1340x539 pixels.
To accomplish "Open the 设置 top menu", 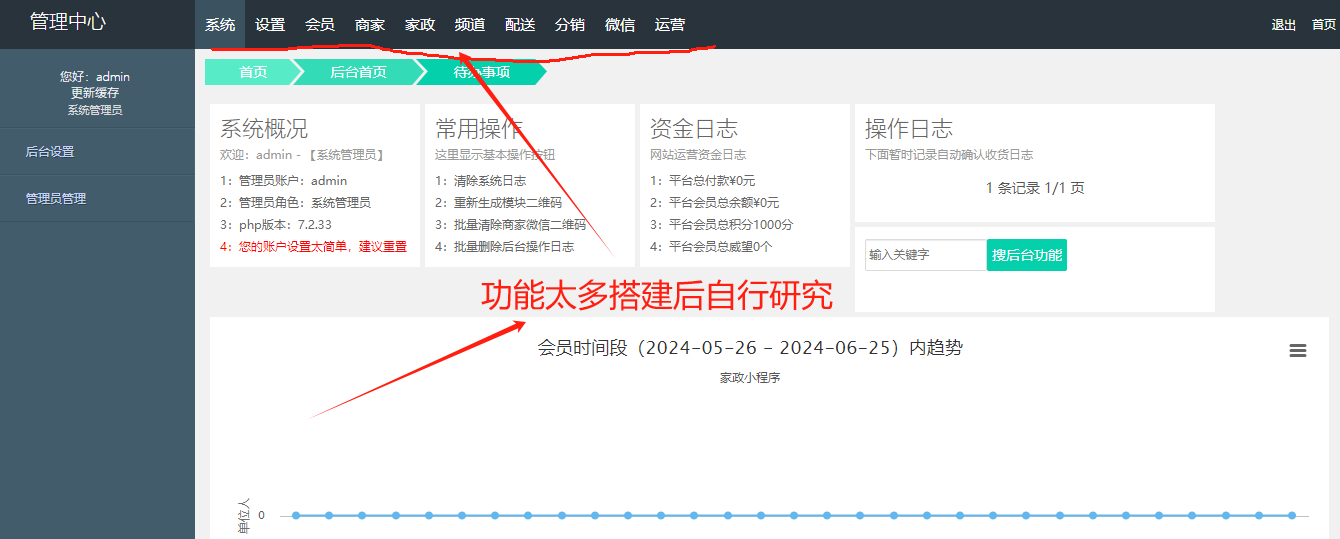I will (x=270, y=25).
